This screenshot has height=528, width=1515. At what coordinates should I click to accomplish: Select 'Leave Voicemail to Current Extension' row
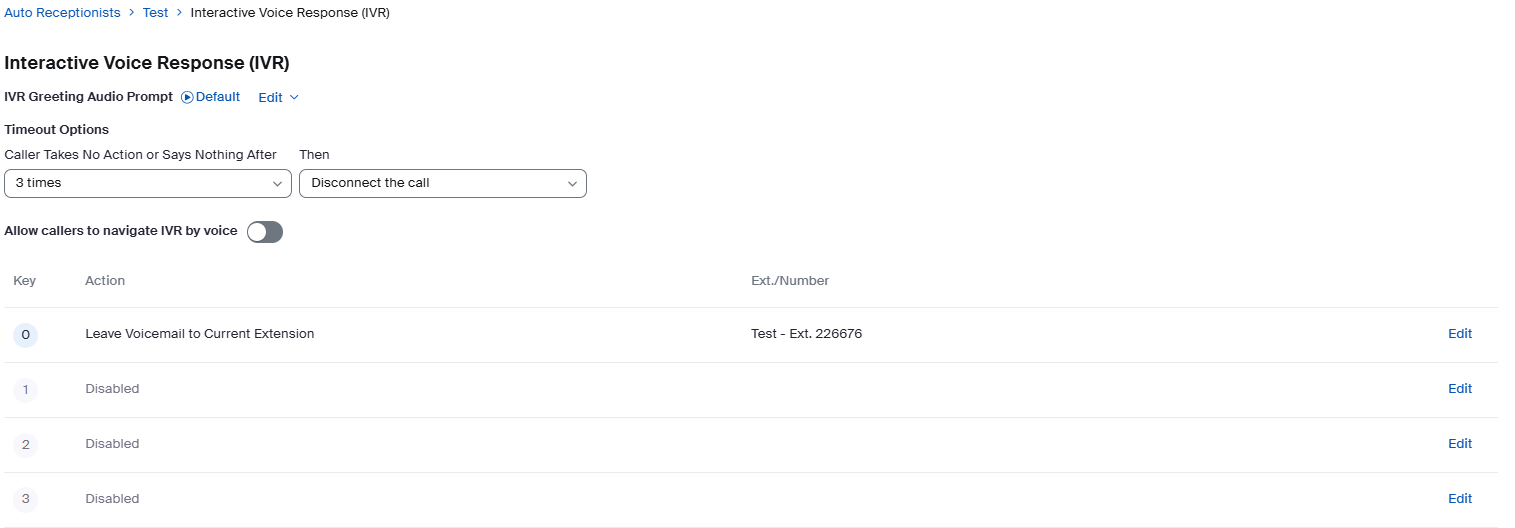click(200, 334)
